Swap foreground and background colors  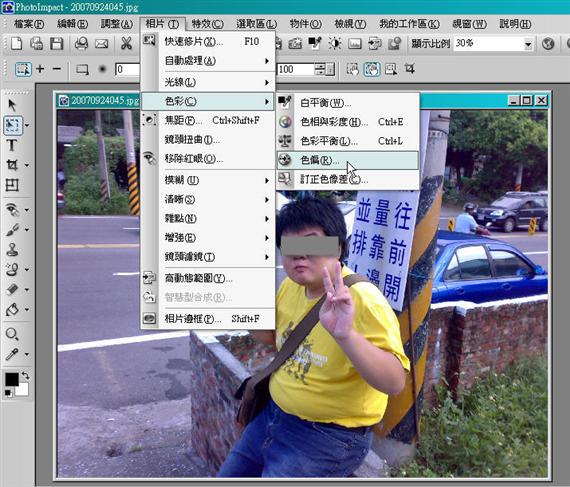pyautogui.click(x=25, y=375)
